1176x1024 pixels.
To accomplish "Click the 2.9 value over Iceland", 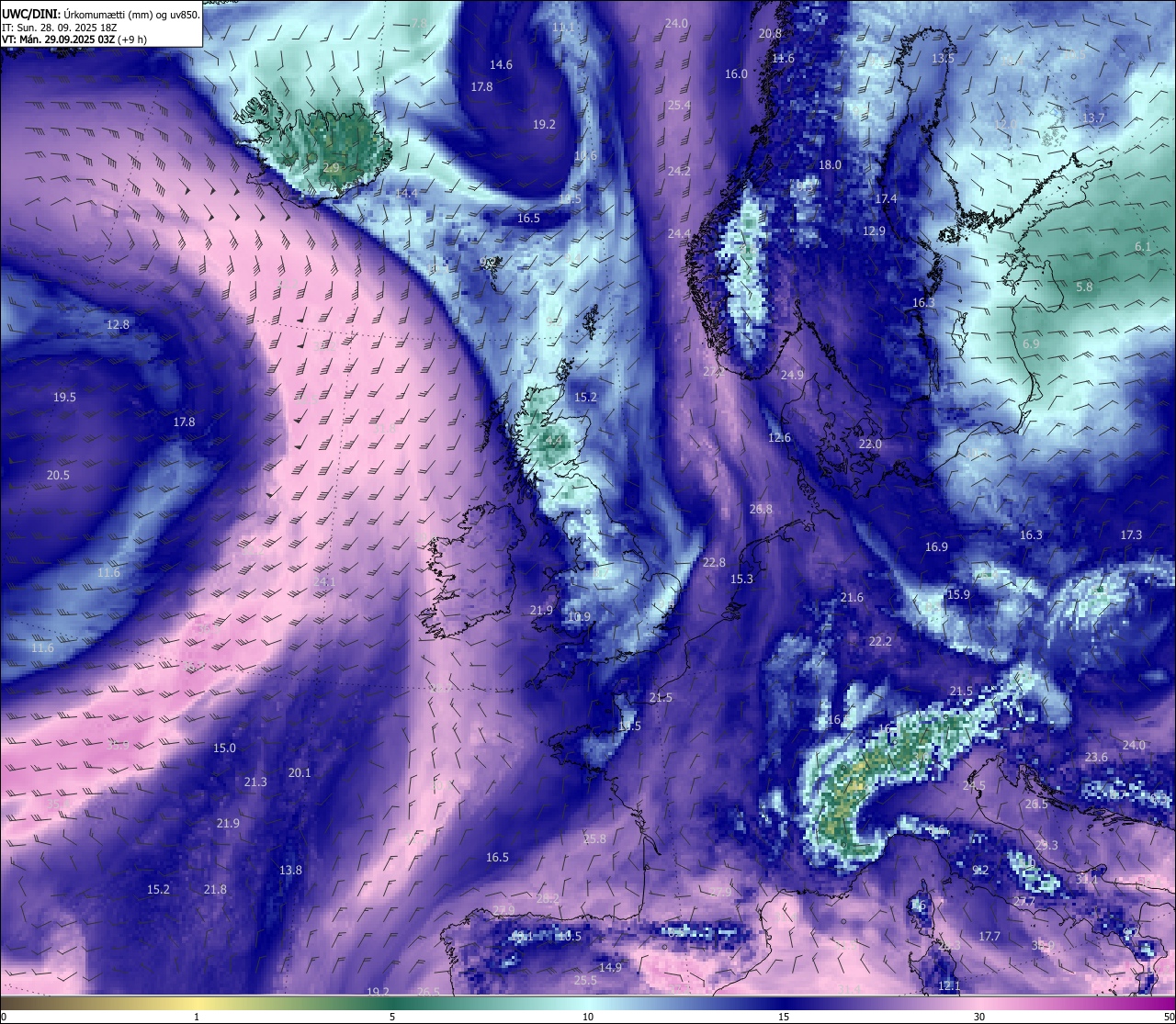I will tap(332, 167).
